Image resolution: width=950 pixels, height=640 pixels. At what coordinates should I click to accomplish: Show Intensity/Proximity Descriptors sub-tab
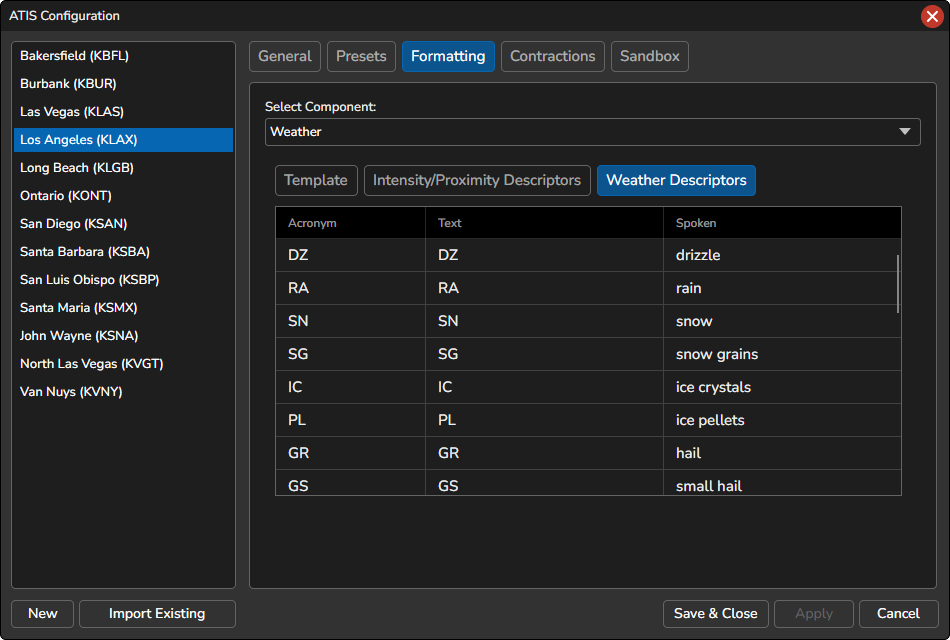(477, 180)
